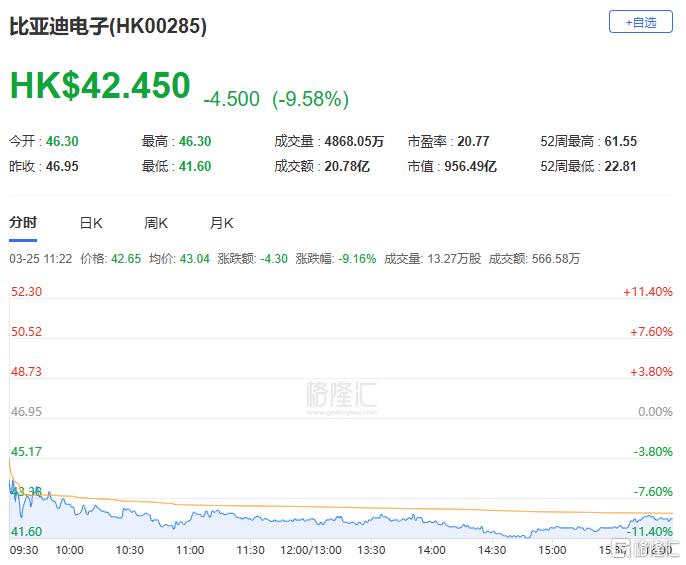Select the 分时 intraday chart tab
The image size is (686, 565).
23,222
